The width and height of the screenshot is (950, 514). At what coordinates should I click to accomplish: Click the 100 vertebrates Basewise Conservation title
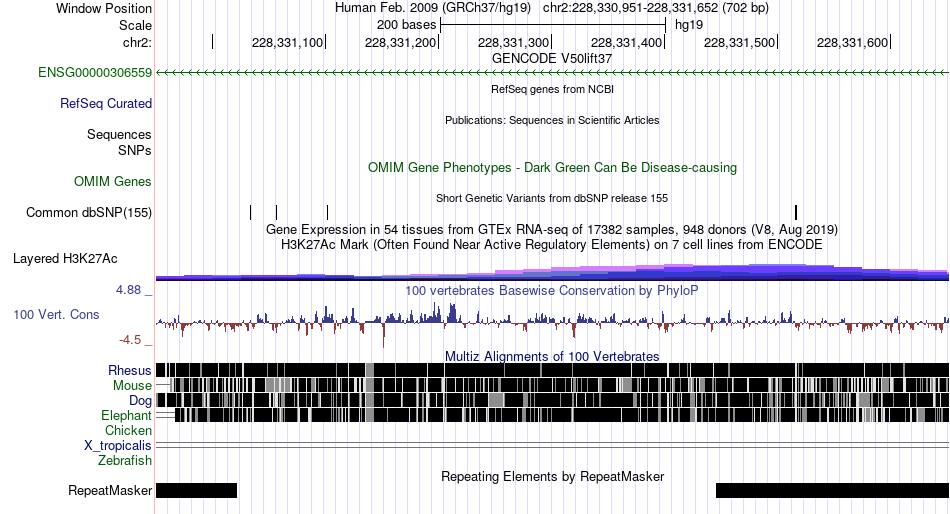(552, 290)
